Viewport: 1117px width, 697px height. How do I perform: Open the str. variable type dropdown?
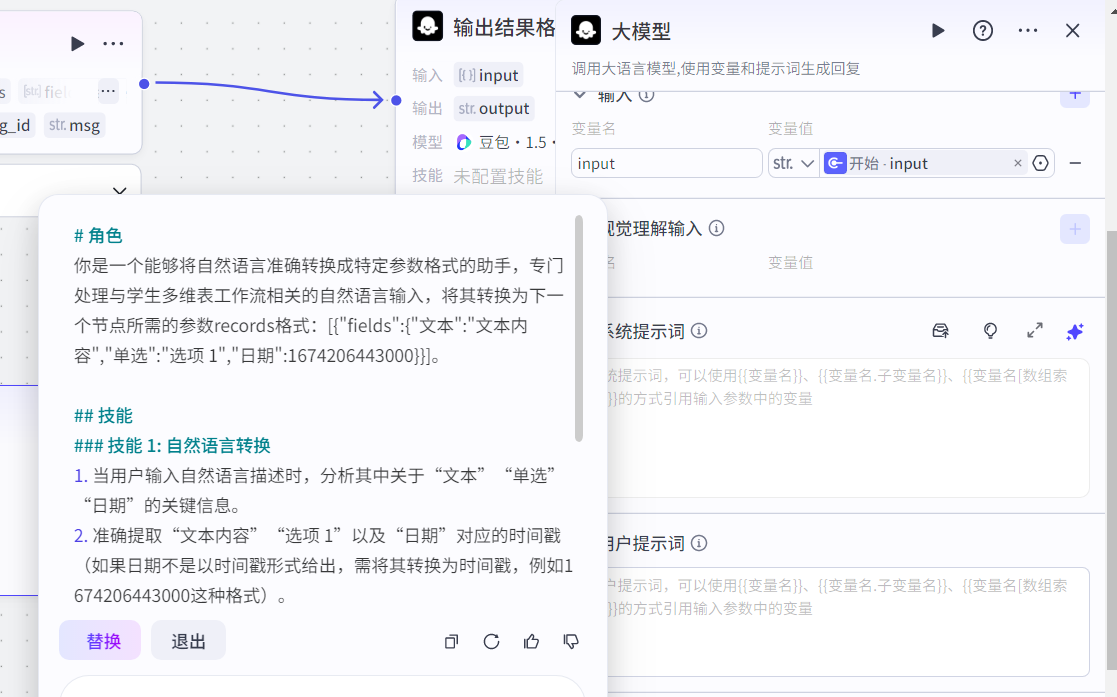coord(794,163)
